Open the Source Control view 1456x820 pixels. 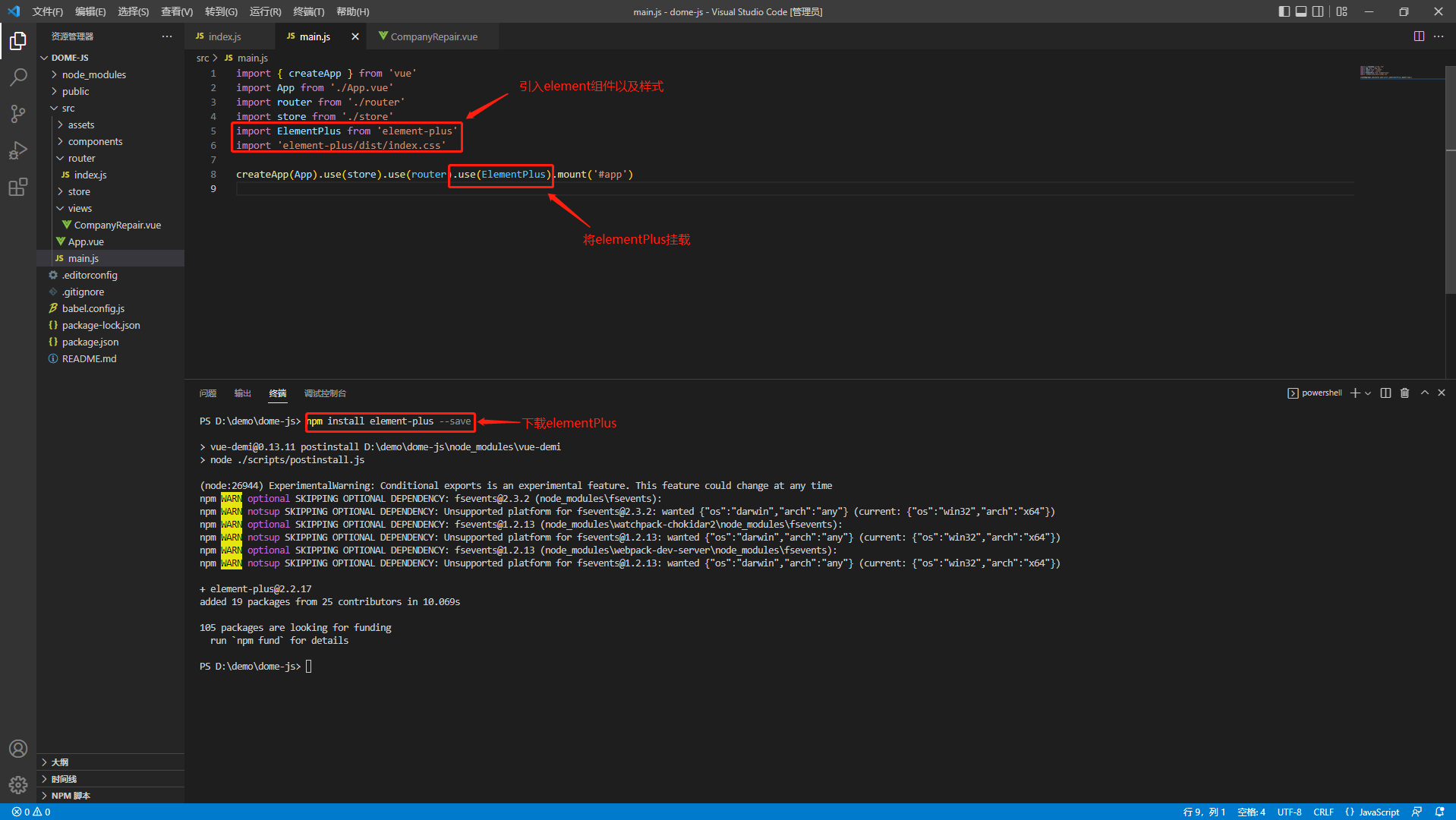pos(18,114)
